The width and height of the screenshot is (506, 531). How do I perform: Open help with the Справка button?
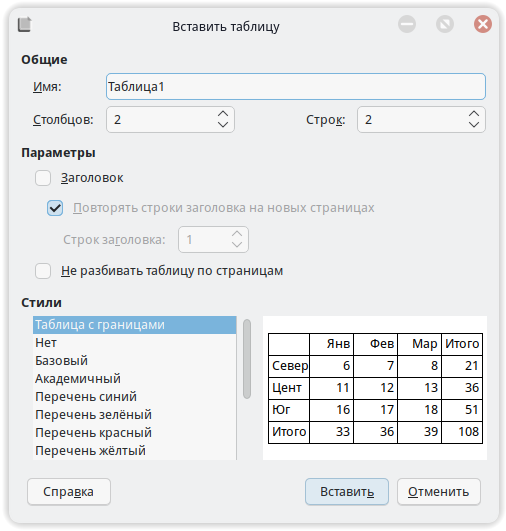point(69,492)
